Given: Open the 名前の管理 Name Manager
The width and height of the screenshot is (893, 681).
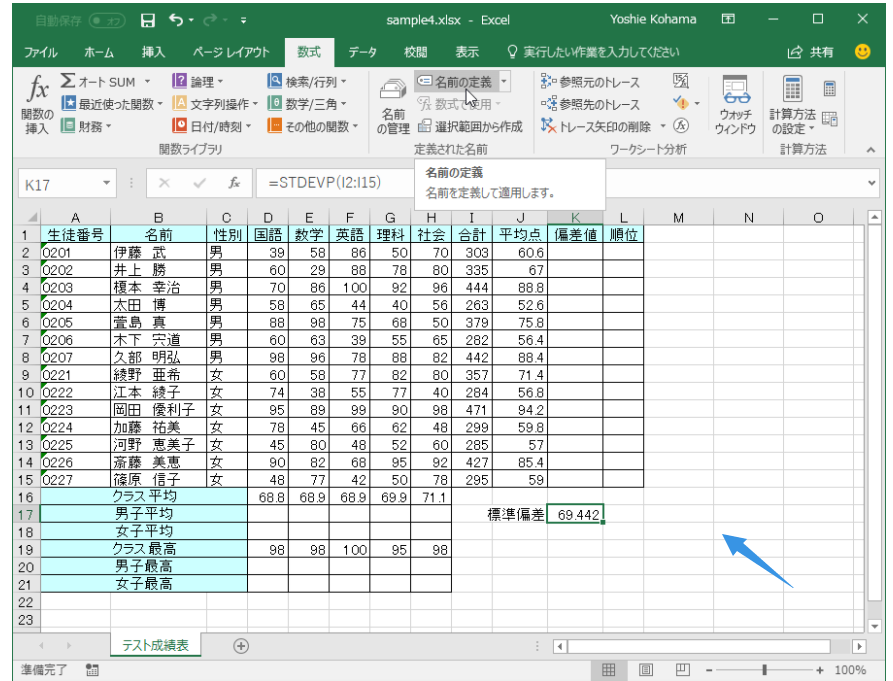Looking at the screenshot, I should click(393, 106).
